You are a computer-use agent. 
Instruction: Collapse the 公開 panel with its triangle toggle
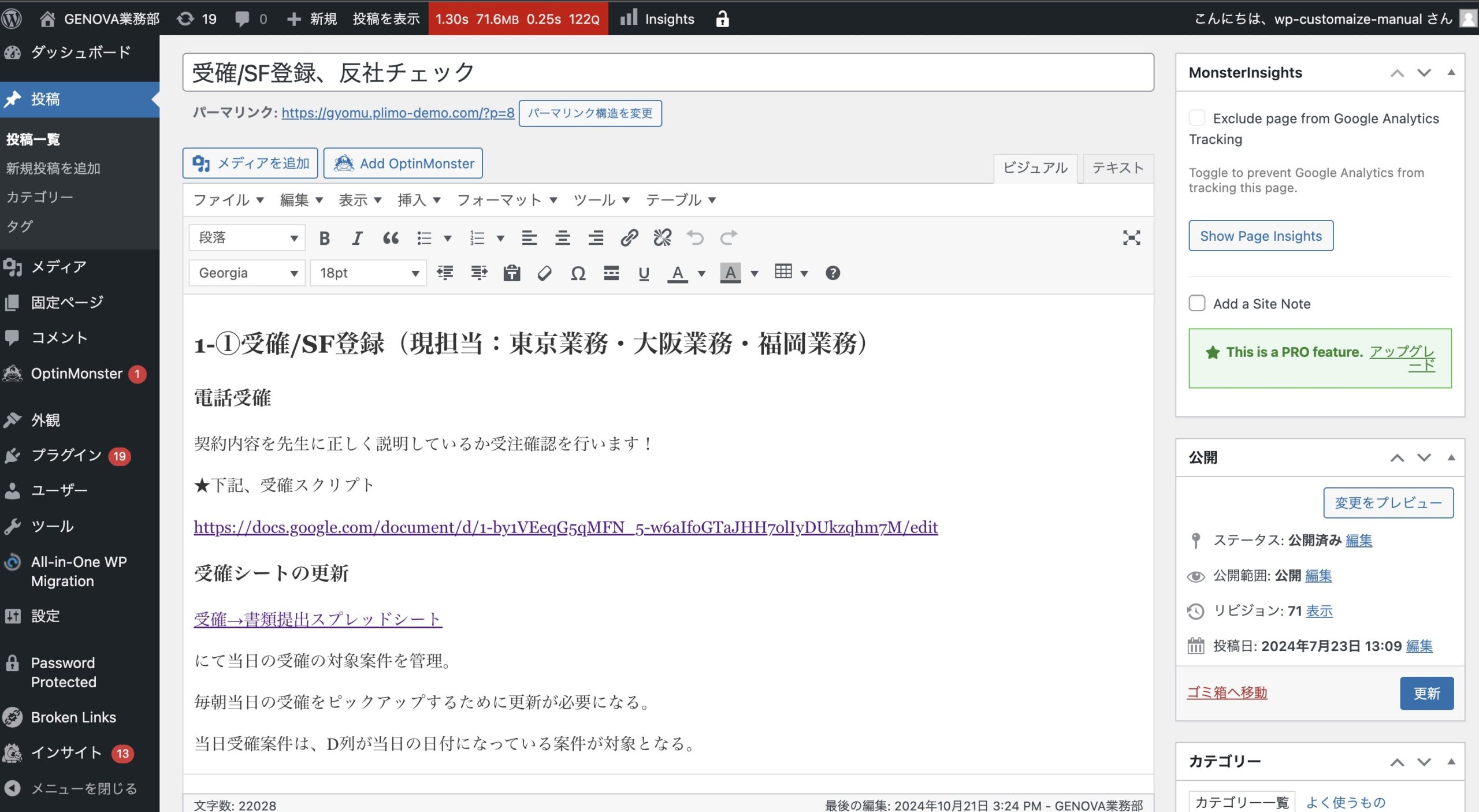coord(1451,458)
